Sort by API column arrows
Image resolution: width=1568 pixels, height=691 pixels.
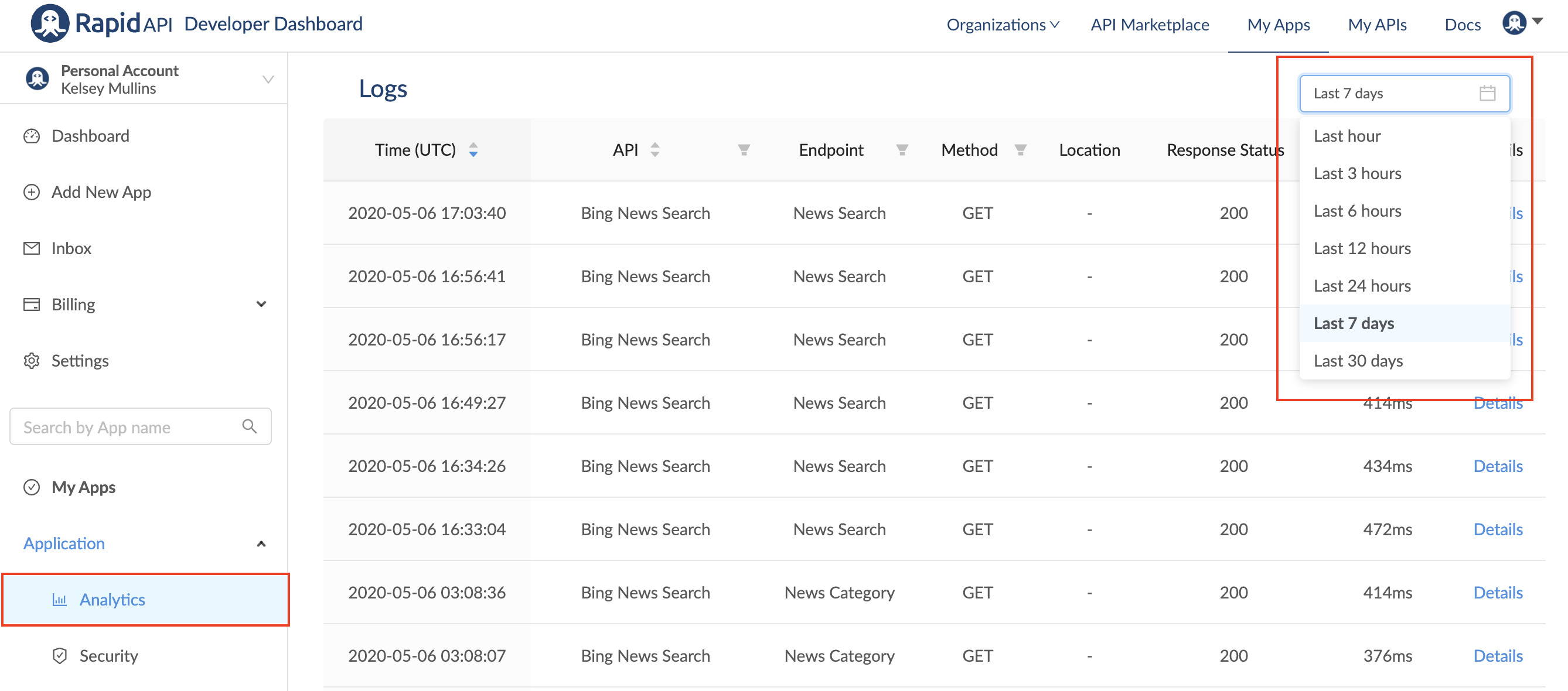tap(655, 150)
